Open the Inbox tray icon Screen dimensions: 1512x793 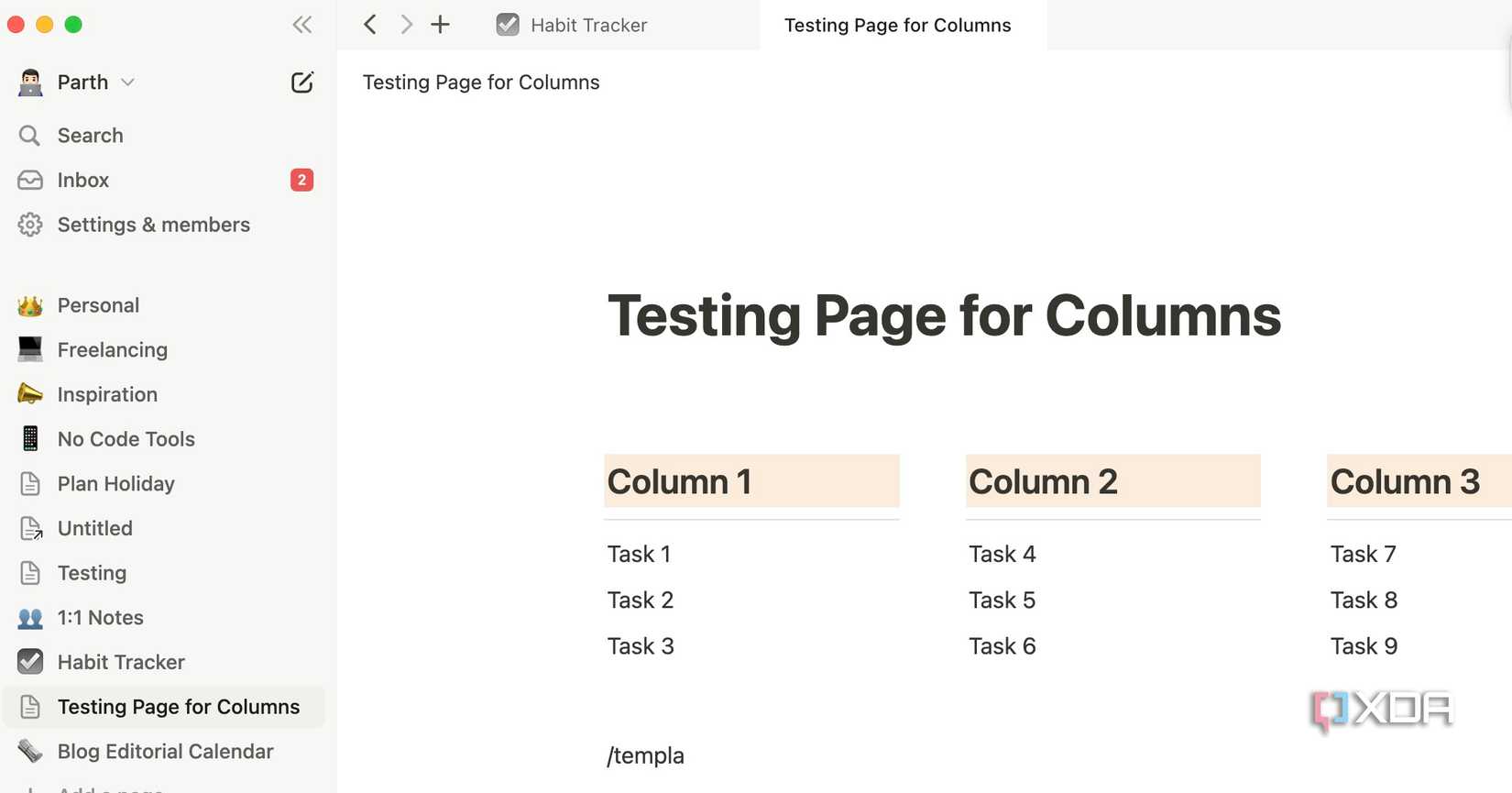(29, 180)
